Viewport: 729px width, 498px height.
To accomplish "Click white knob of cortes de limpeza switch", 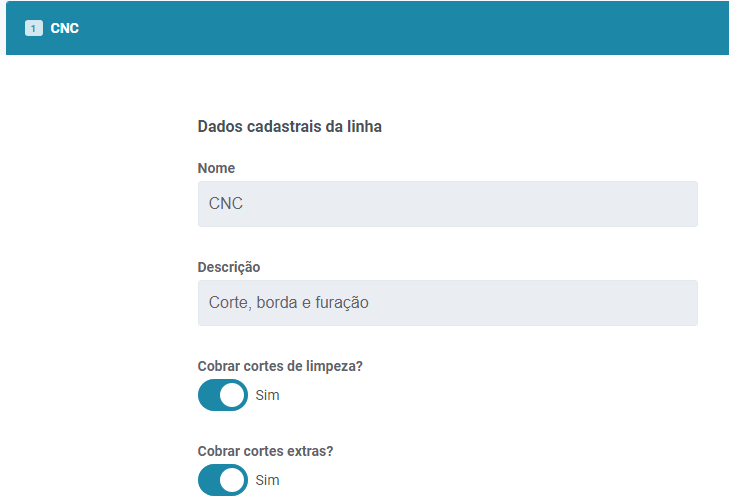I will coord(233,395).
